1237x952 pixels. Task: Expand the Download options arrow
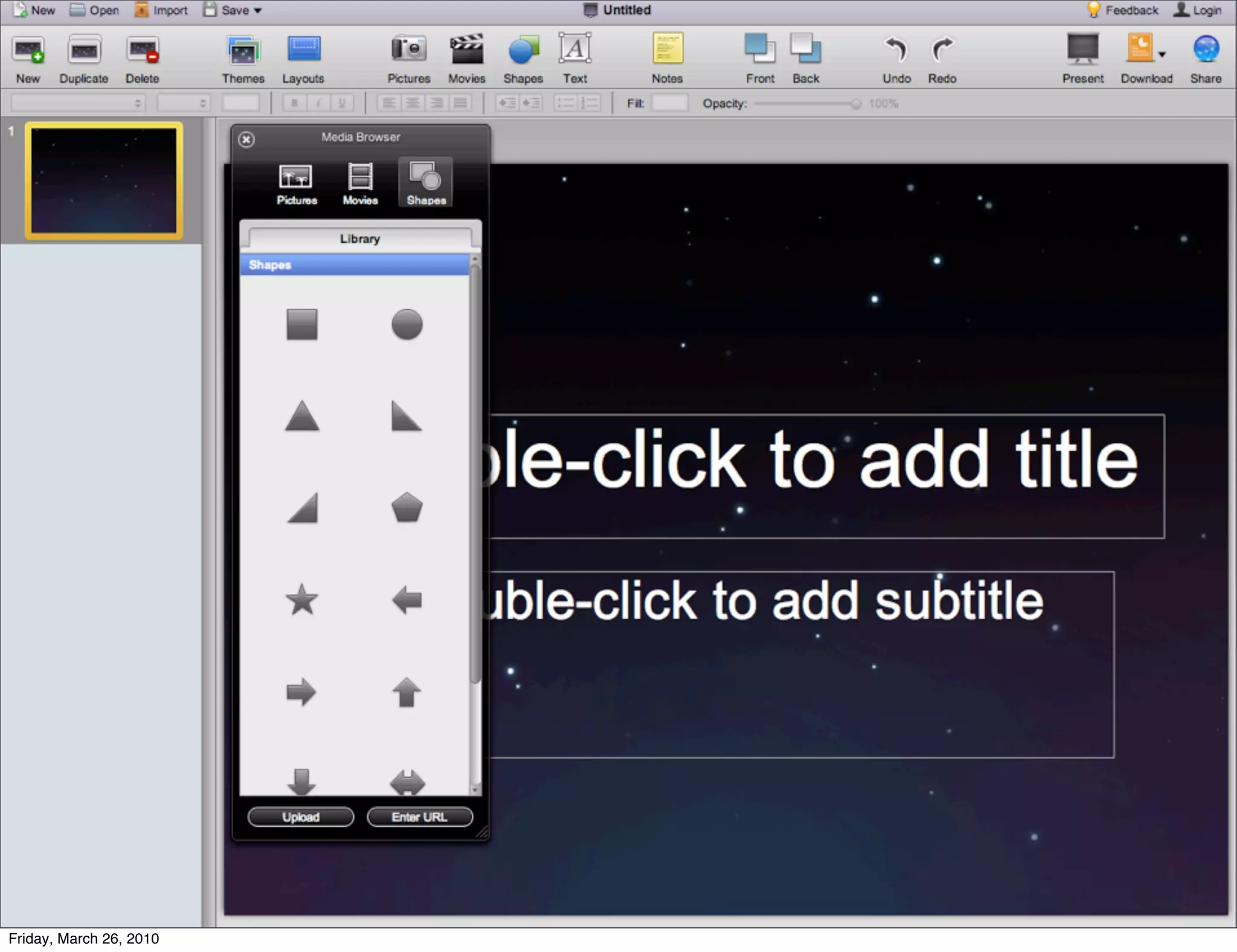point(1162,54)
